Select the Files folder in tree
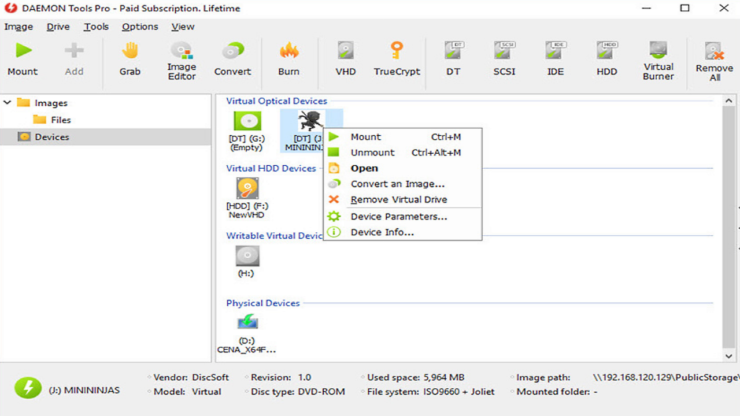This screenshot has width=740, height=416. pos(52,120)
